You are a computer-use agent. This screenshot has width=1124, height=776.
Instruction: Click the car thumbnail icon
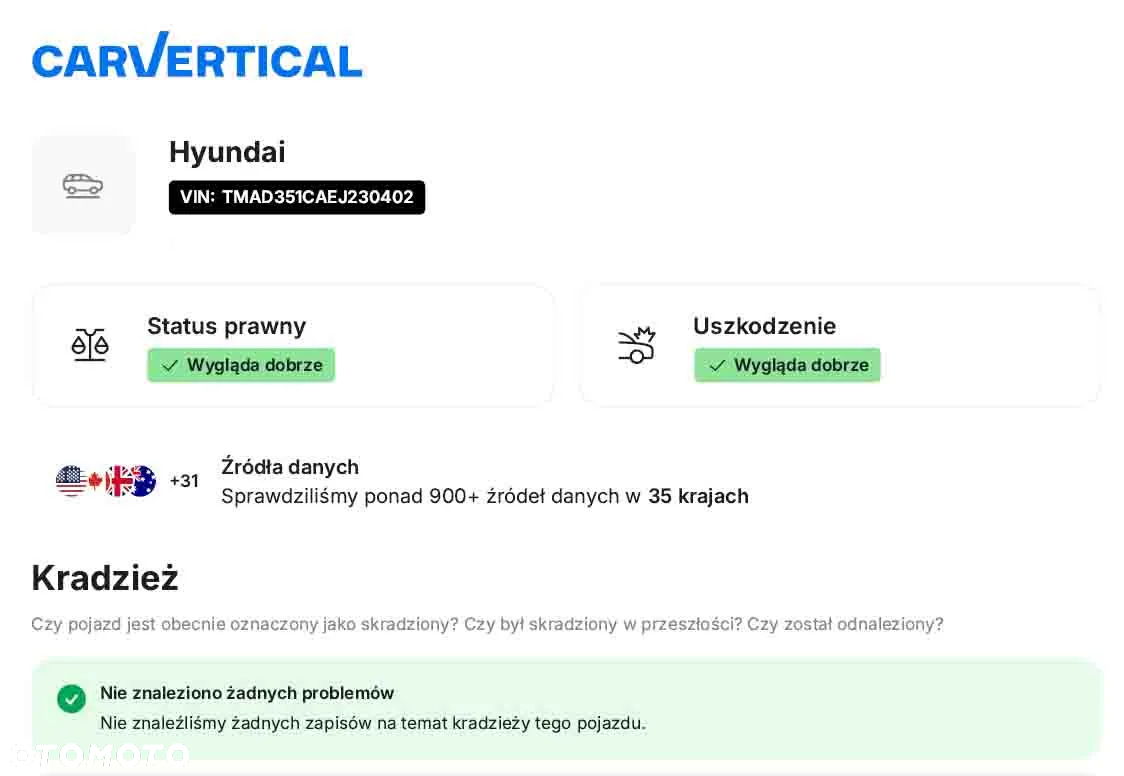83,185
